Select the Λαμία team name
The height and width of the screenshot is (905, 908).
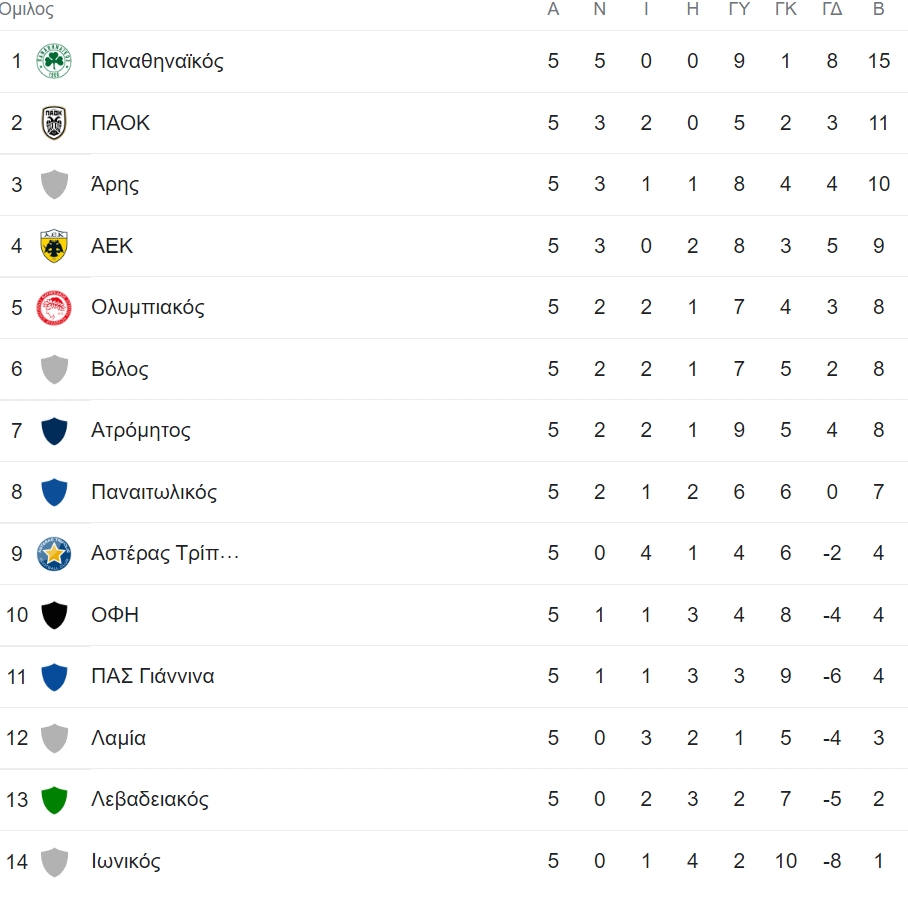118,738
